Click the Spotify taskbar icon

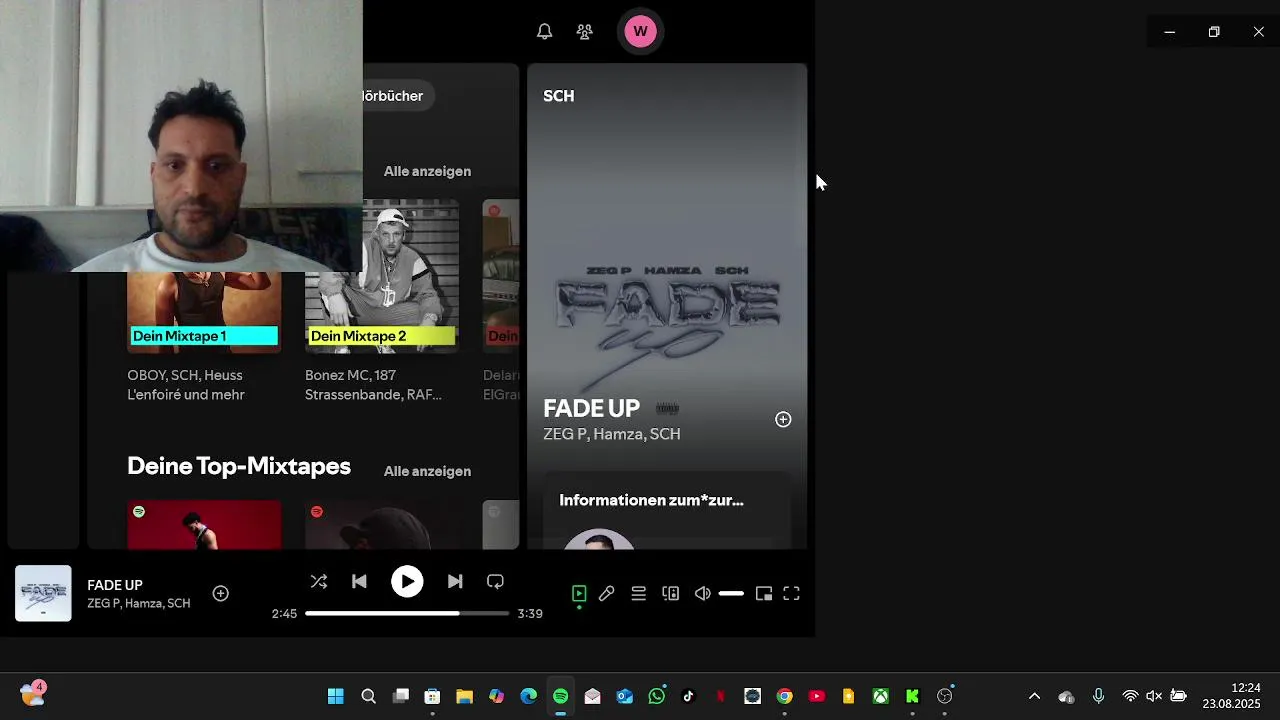point(560,696)
